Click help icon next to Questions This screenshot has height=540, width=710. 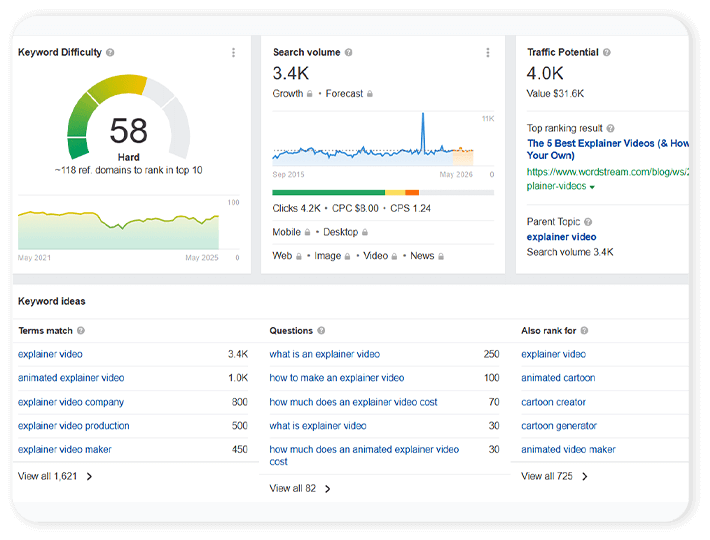point(321,330)
